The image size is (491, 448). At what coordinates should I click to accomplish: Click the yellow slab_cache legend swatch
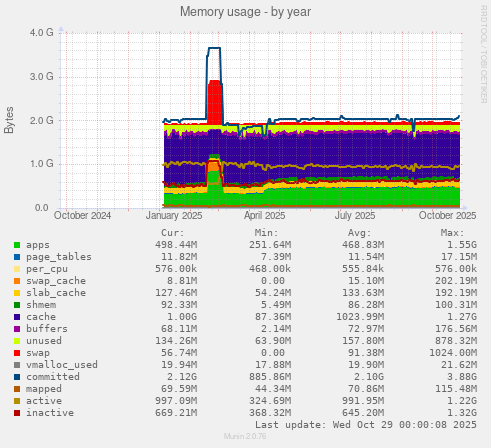pyautogui.click(x=17, y=293)
